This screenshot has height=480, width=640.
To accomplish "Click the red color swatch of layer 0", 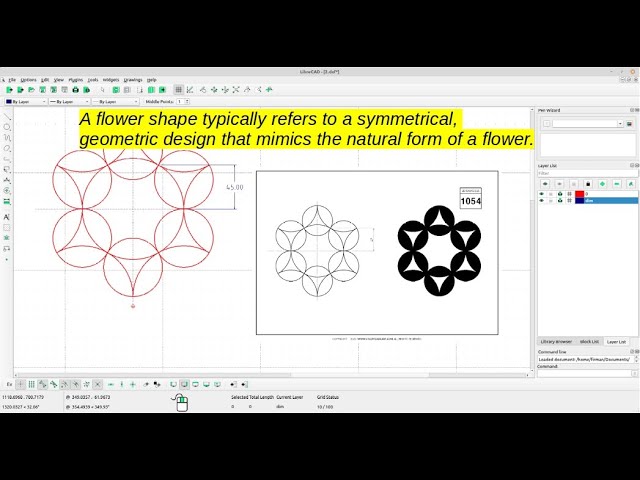I will (x=580, y=194).
